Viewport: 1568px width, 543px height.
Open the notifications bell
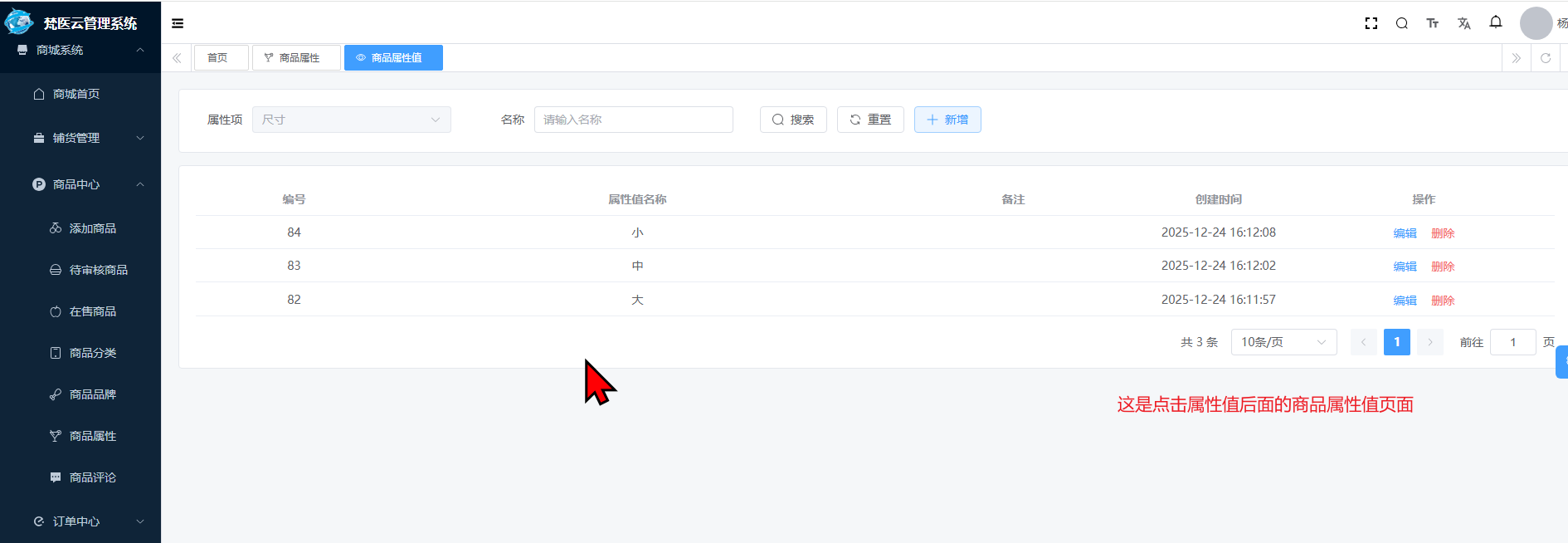pyautogui.click(x=1496, y=22)
